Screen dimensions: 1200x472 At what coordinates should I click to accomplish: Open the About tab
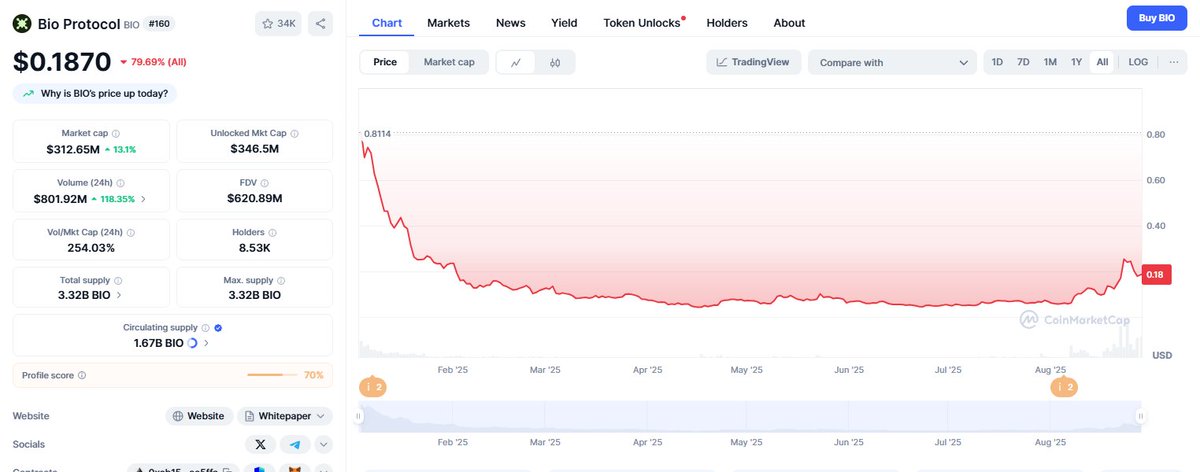[789, 22]
